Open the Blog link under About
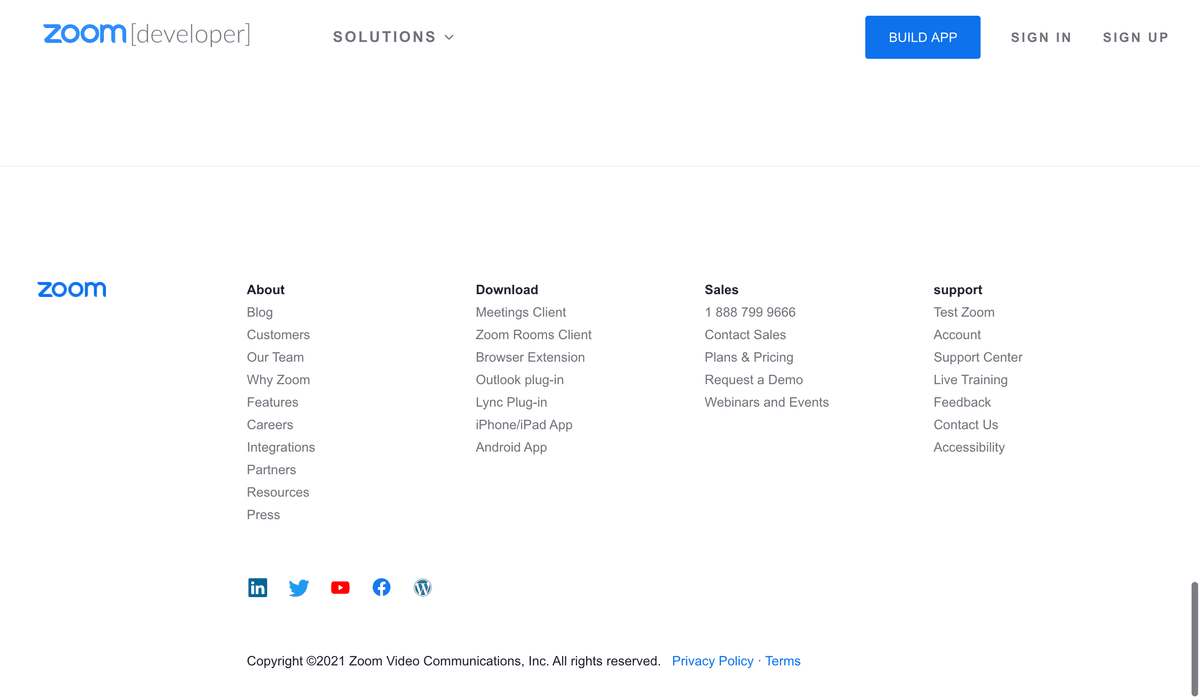This screenshot has height=698, width=1200. coord(260,312)
